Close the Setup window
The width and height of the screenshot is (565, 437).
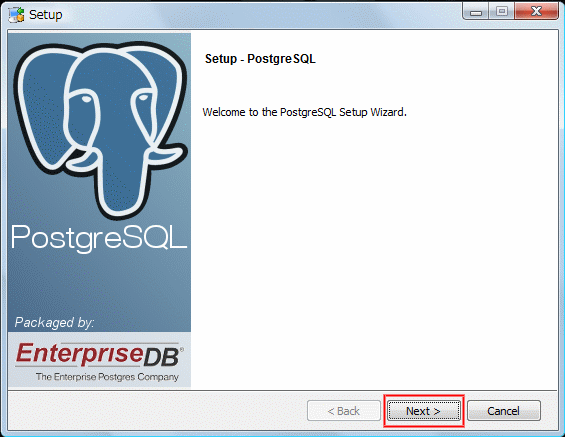pyautogui.click(x=536, y=12)
